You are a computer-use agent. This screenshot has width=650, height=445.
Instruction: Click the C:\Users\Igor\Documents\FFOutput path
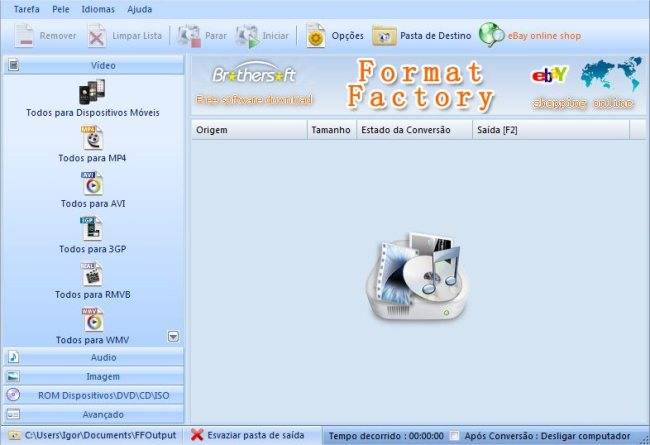(101, 435)
